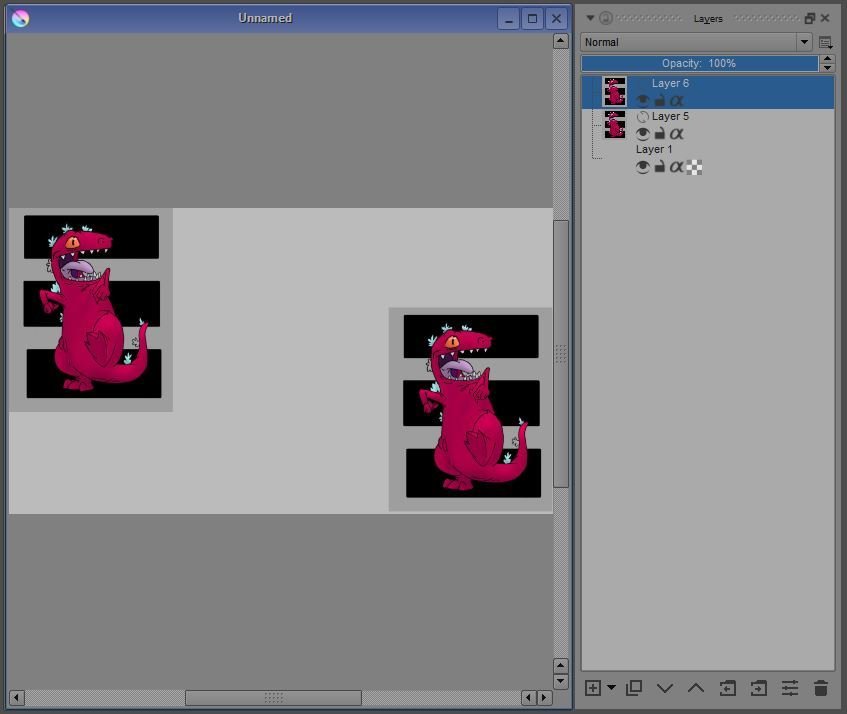Toggle alpha lock on Layer 6
This screenshot has width=847, height=714.
(676, 100)
